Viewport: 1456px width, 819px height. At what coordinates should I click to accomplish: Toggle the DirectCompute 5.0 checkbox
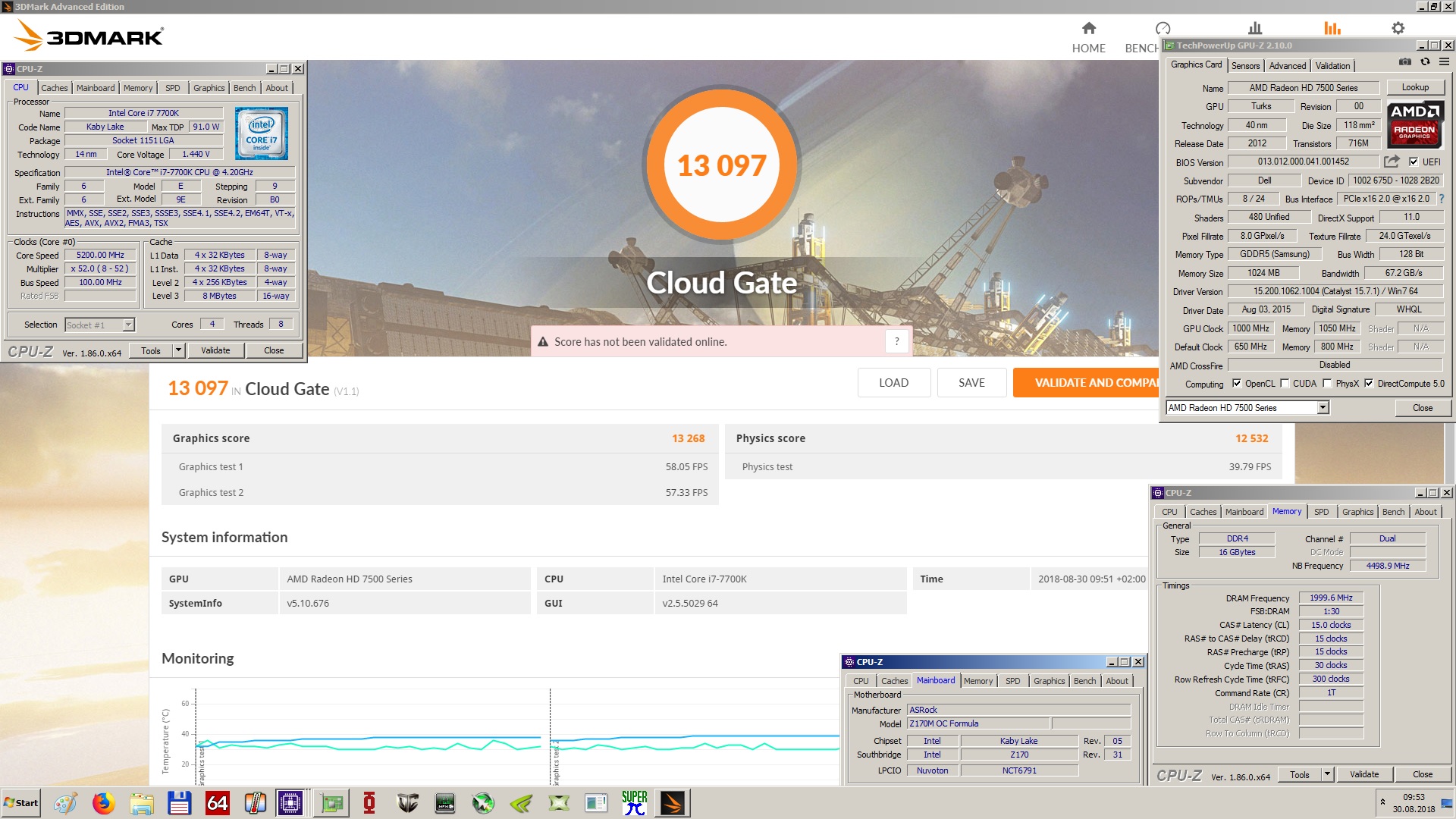1369,384
